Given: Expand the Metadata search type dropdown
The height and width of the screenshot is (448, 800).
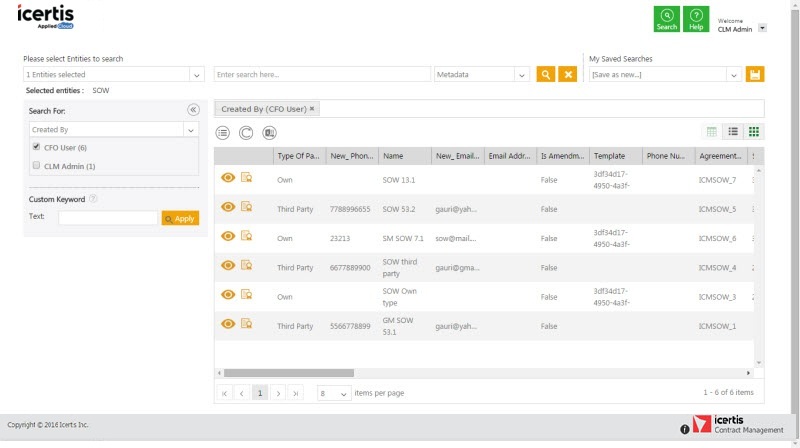Looking at the screenshot, I should click(x=521, y=75).
